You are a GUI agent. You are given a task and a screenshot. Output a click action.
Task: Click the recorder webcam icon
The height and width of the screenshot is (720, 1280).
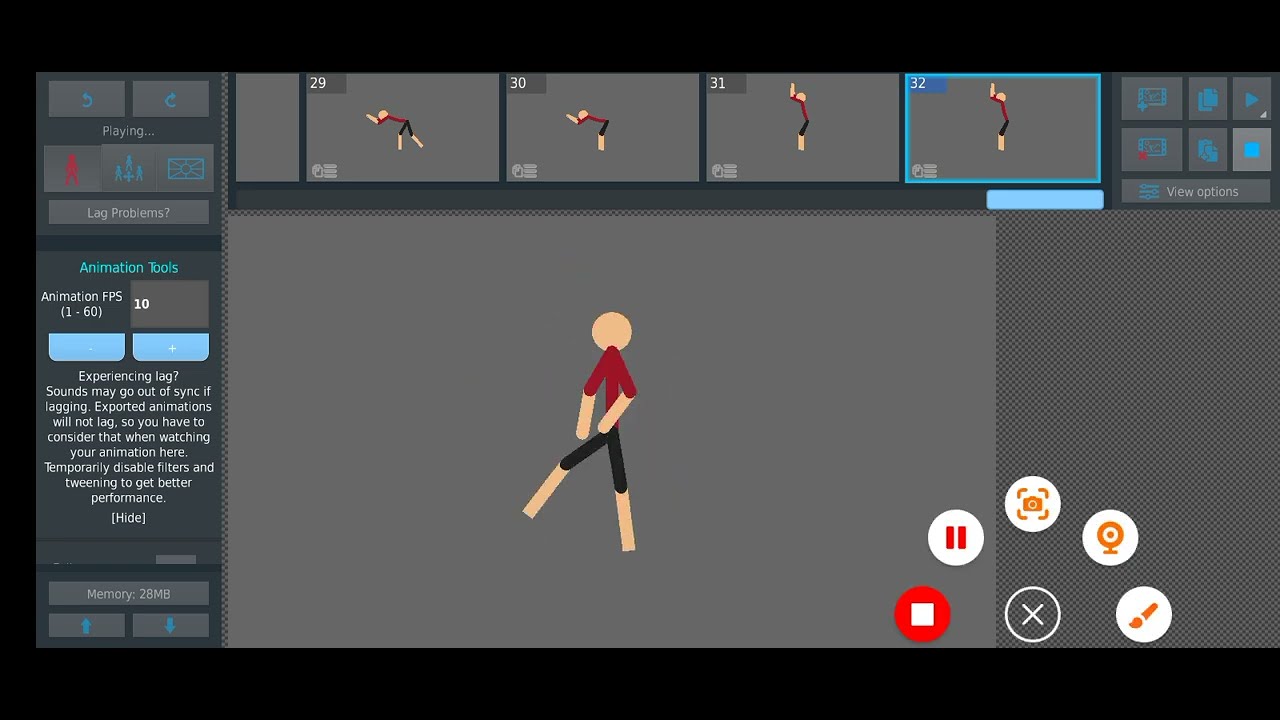tap(1110, 538)
